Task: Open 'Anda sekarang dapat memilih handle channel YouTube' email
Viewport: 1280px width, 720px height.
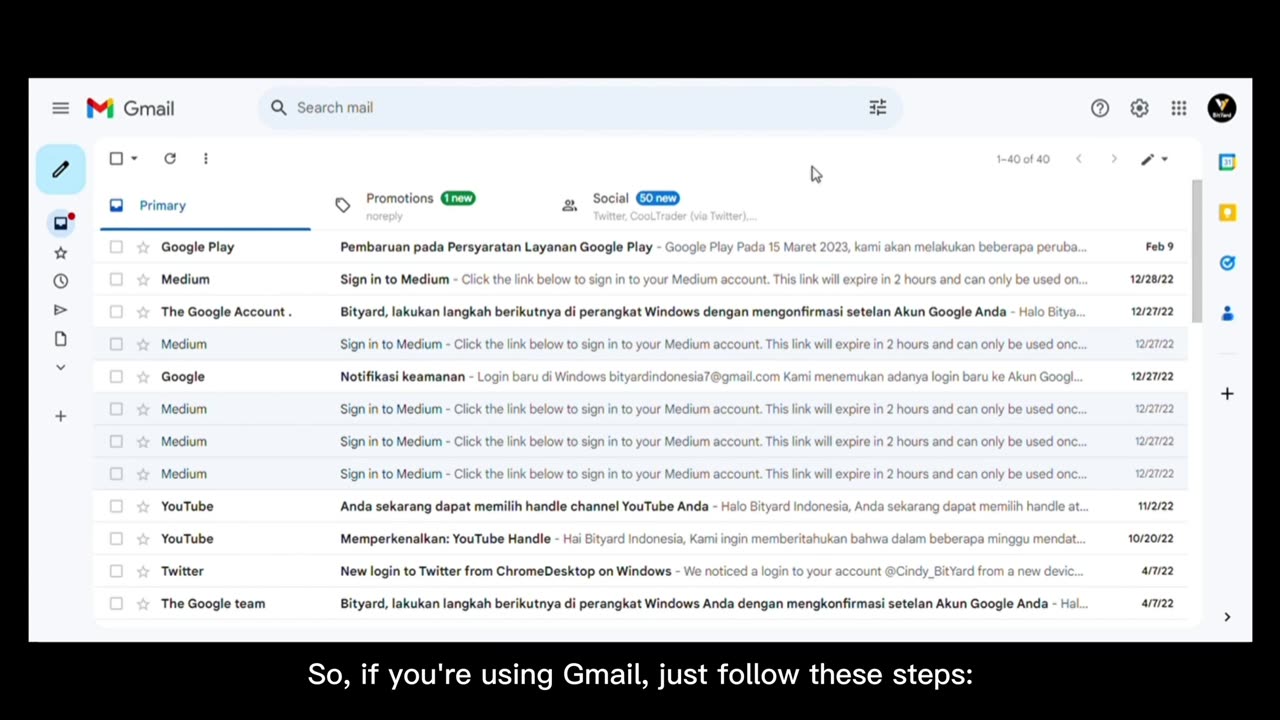Action: [x=640, y=506]
